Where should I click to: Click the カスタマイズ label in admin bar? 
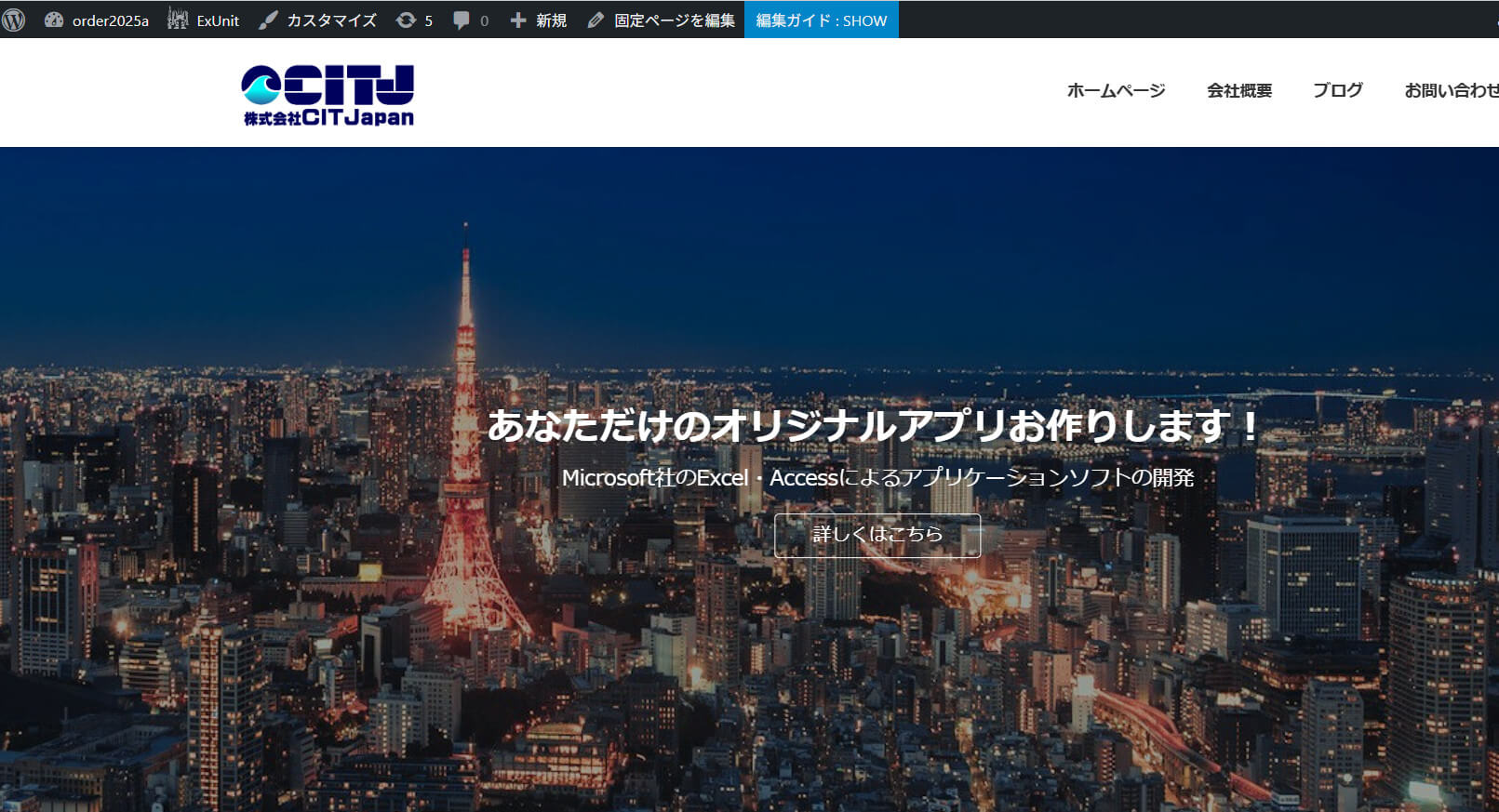(331, 20)
